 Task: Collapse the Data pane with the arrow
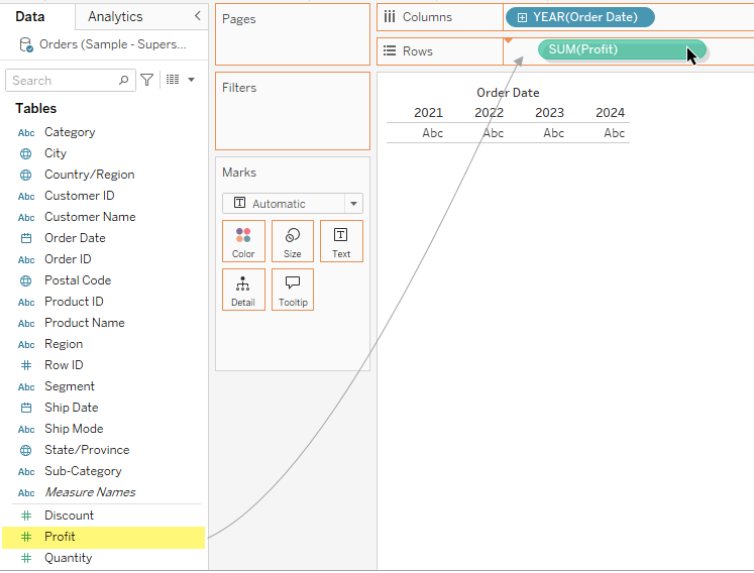coord(198,16)
